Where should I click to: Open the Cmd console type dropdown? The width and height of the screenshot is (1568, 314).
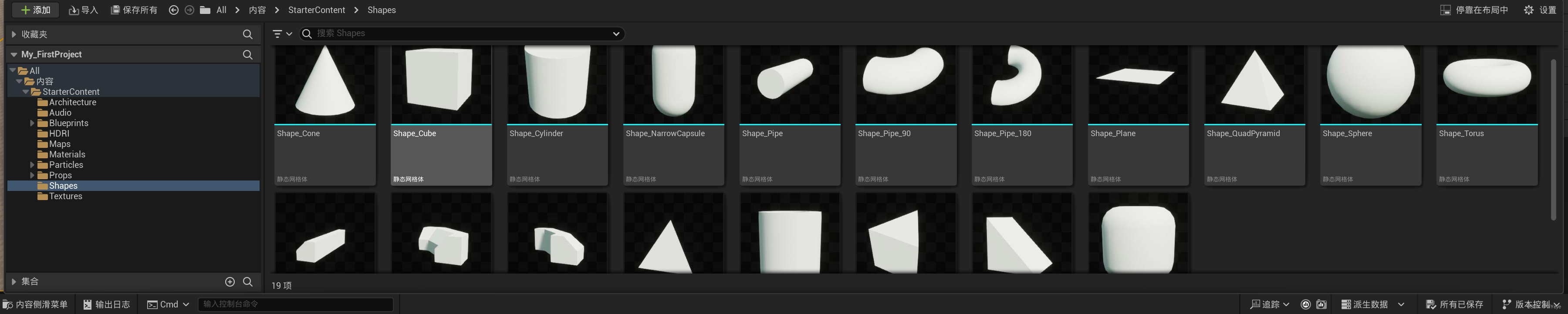(x=169, y=304)
